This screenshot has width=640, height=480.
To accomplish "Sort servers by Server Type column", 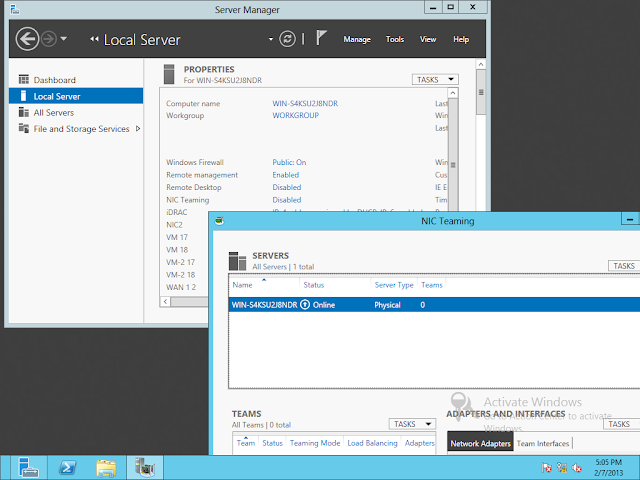I will point(394,285).
